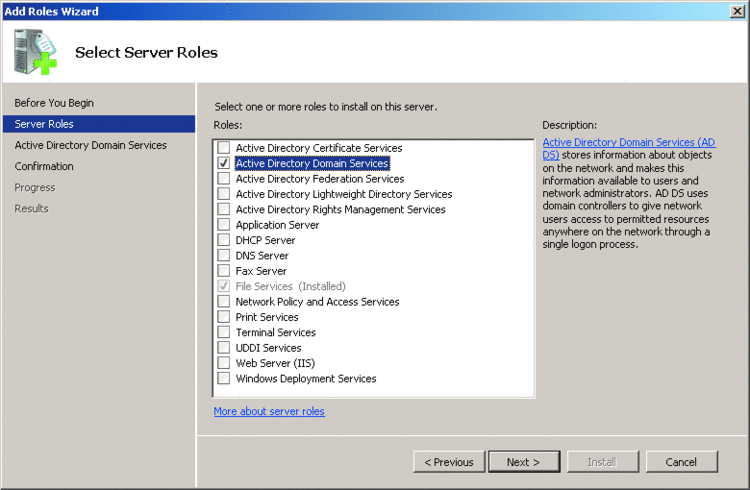Screen dimensions: 750x490
Task: Go to Active Directory Domain Services step
Action: (90, 145)
